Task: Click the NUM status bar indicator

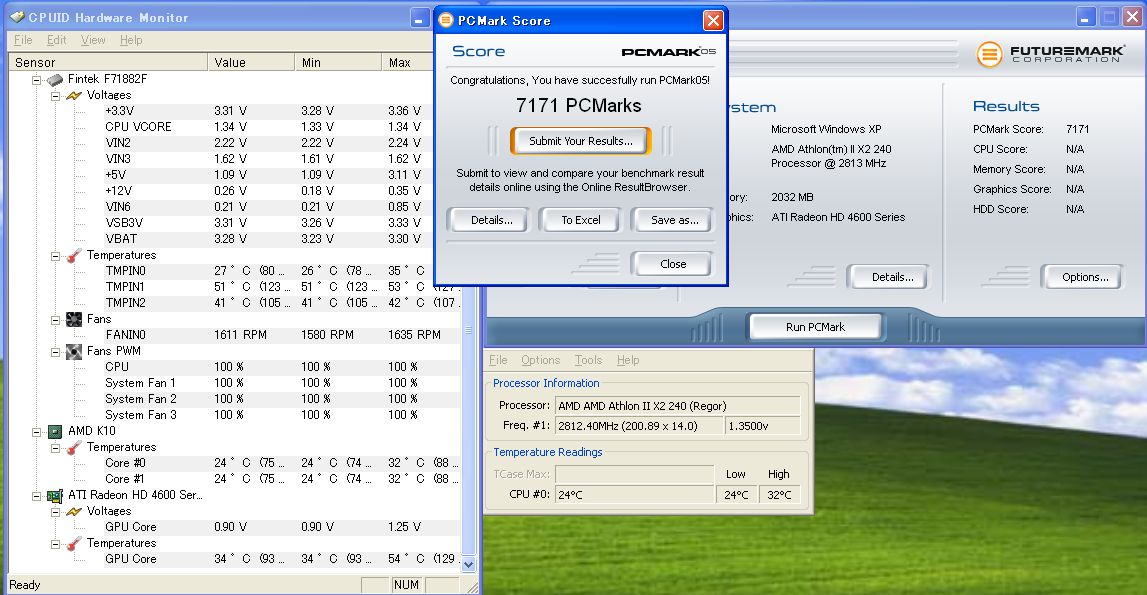Action: point(406,585)
